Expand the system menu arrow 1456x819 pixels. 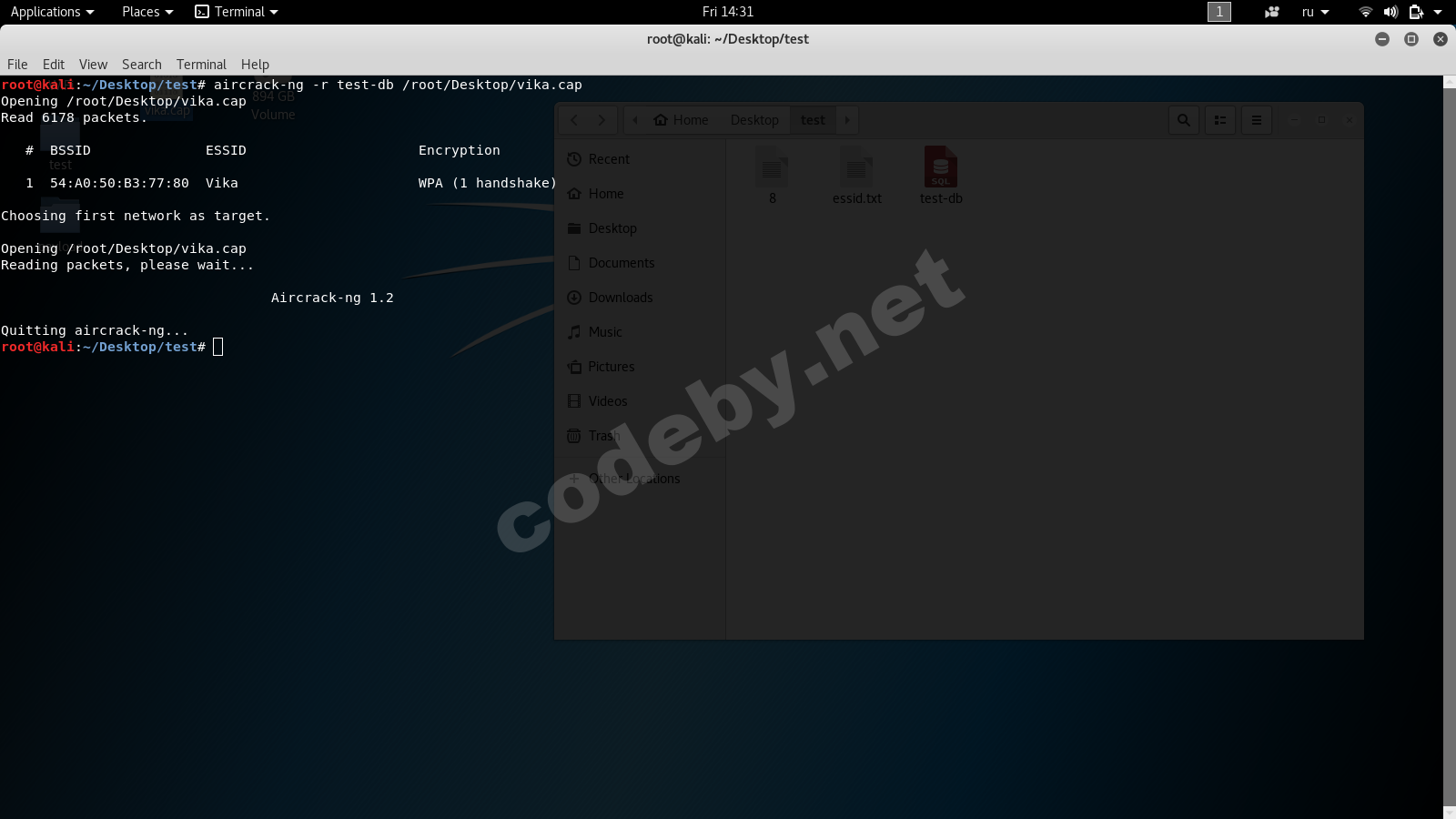pos(1438,12)
